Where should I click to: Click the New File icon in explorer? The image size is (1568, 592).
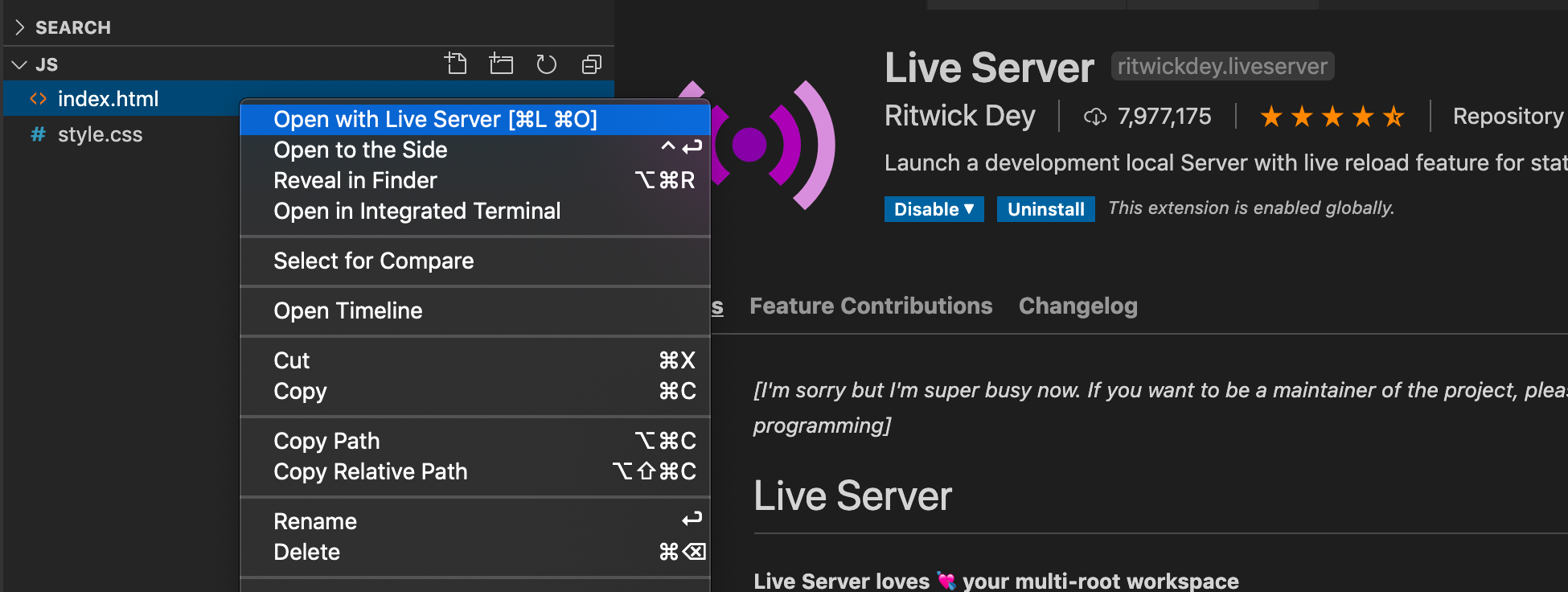pyautogui.click(x=456, y=64)
